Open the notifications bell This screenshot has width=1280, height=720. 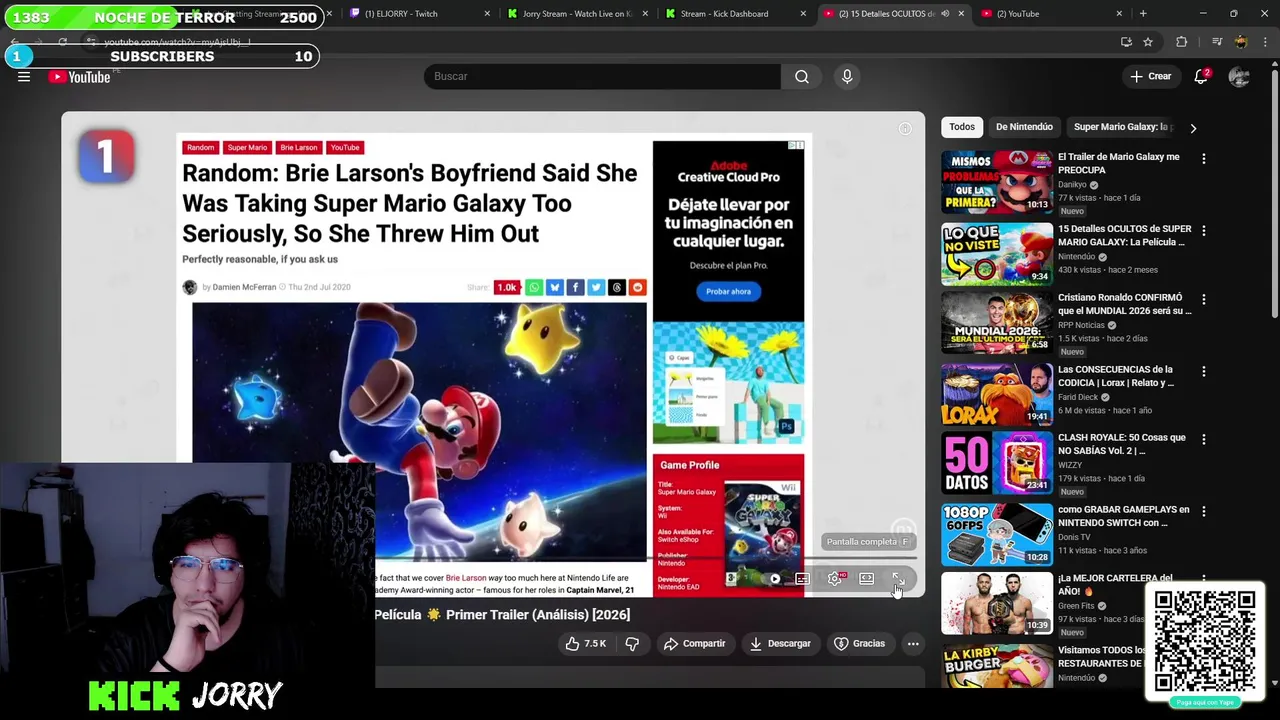pos(1202,77)
